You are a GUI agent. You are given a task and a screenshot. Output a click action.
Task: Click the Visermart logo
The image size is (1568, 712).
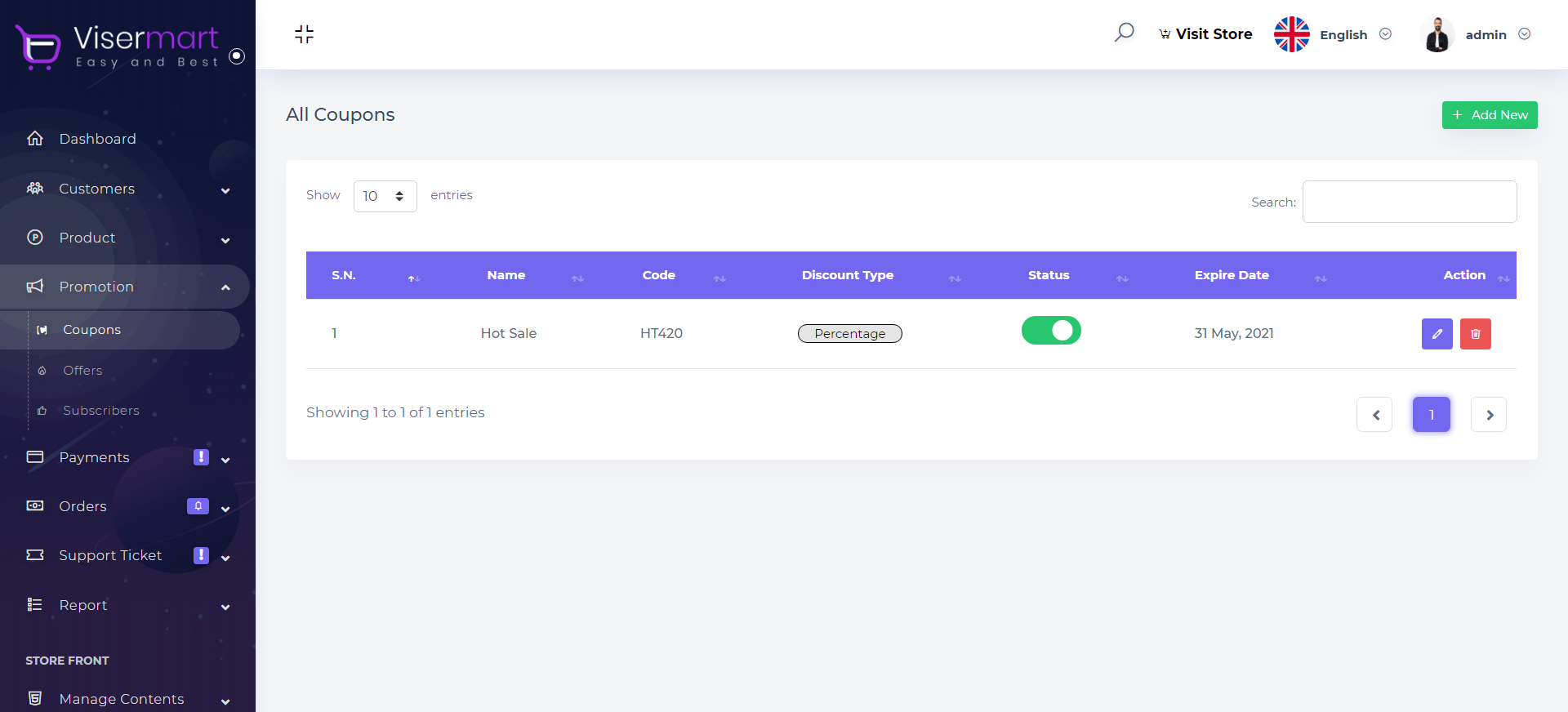point(118,46)
